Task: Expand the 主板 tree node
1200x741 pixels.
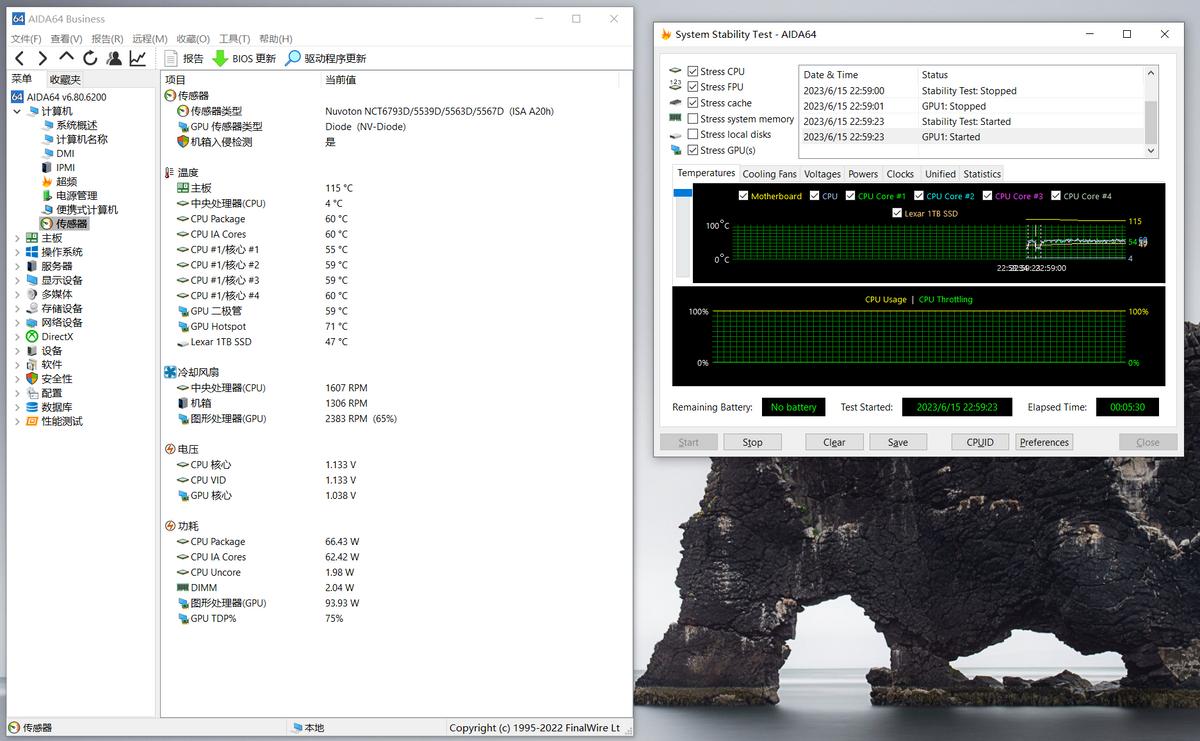Action: click(17, 238)
